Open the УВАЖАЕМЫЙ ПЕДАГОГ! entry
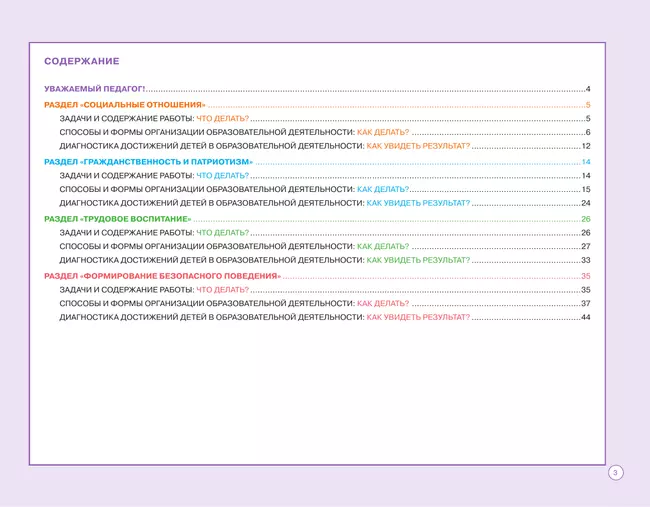Image resolution: width=650 pixels, height=507 pixels. tap(95, 90)
